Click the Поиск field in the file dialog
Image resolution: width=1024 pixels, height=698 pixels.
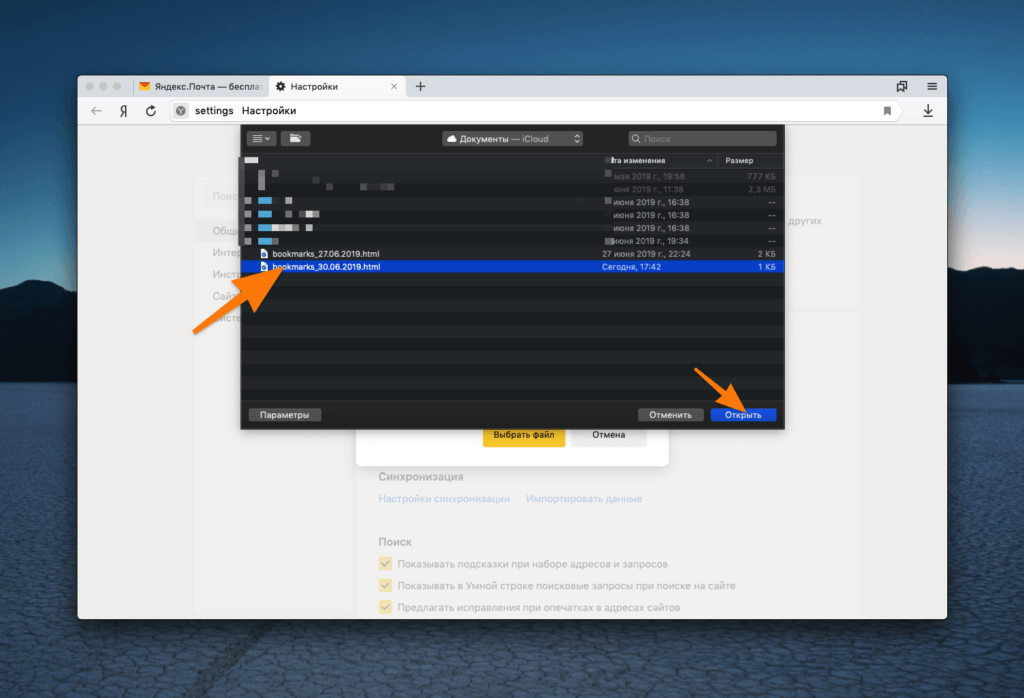(x=702, y=138)
